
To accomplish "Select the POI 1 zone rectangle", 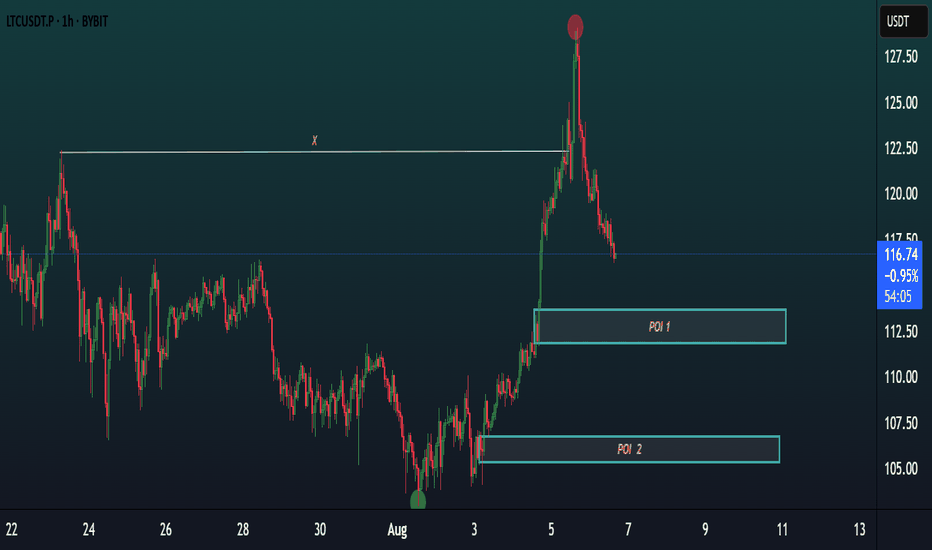I will [660, 326].
